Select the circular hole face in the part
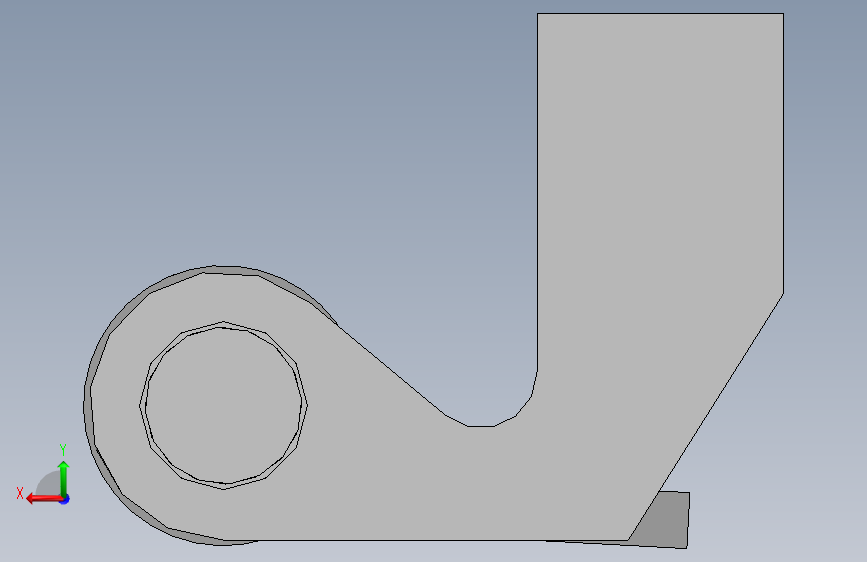The image size is (867, 562). pyautogui.click(x=223, y=405)
